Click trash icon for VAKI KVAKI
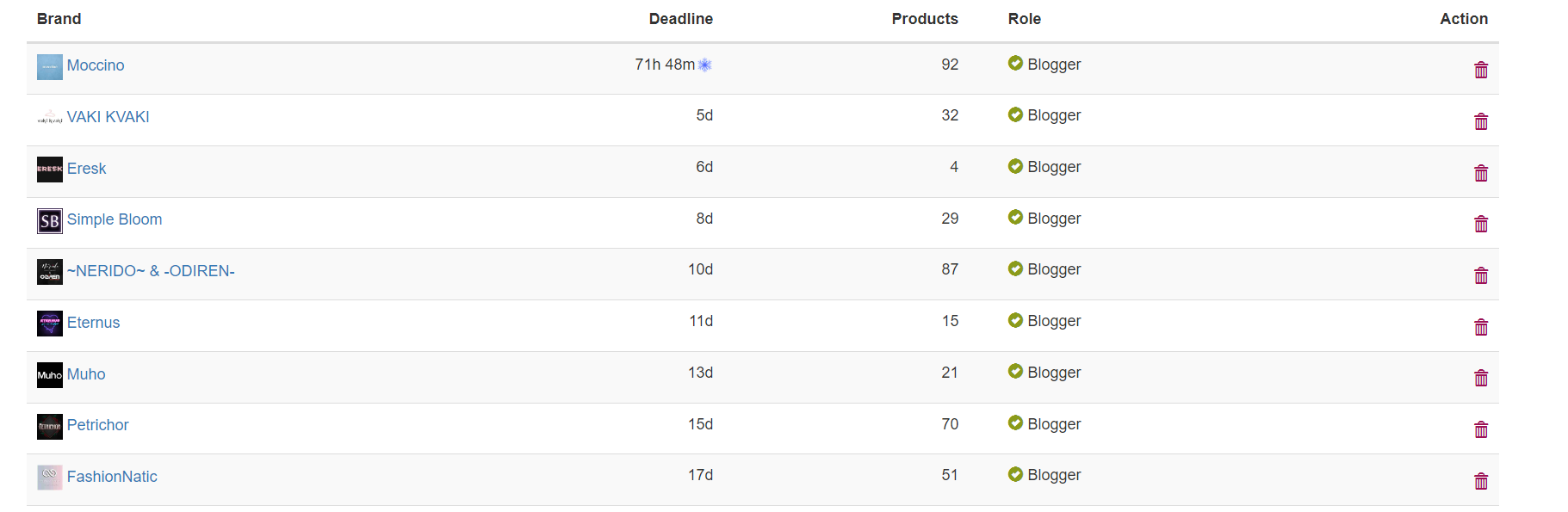 pyautogui.click(x=1480, y=121)
